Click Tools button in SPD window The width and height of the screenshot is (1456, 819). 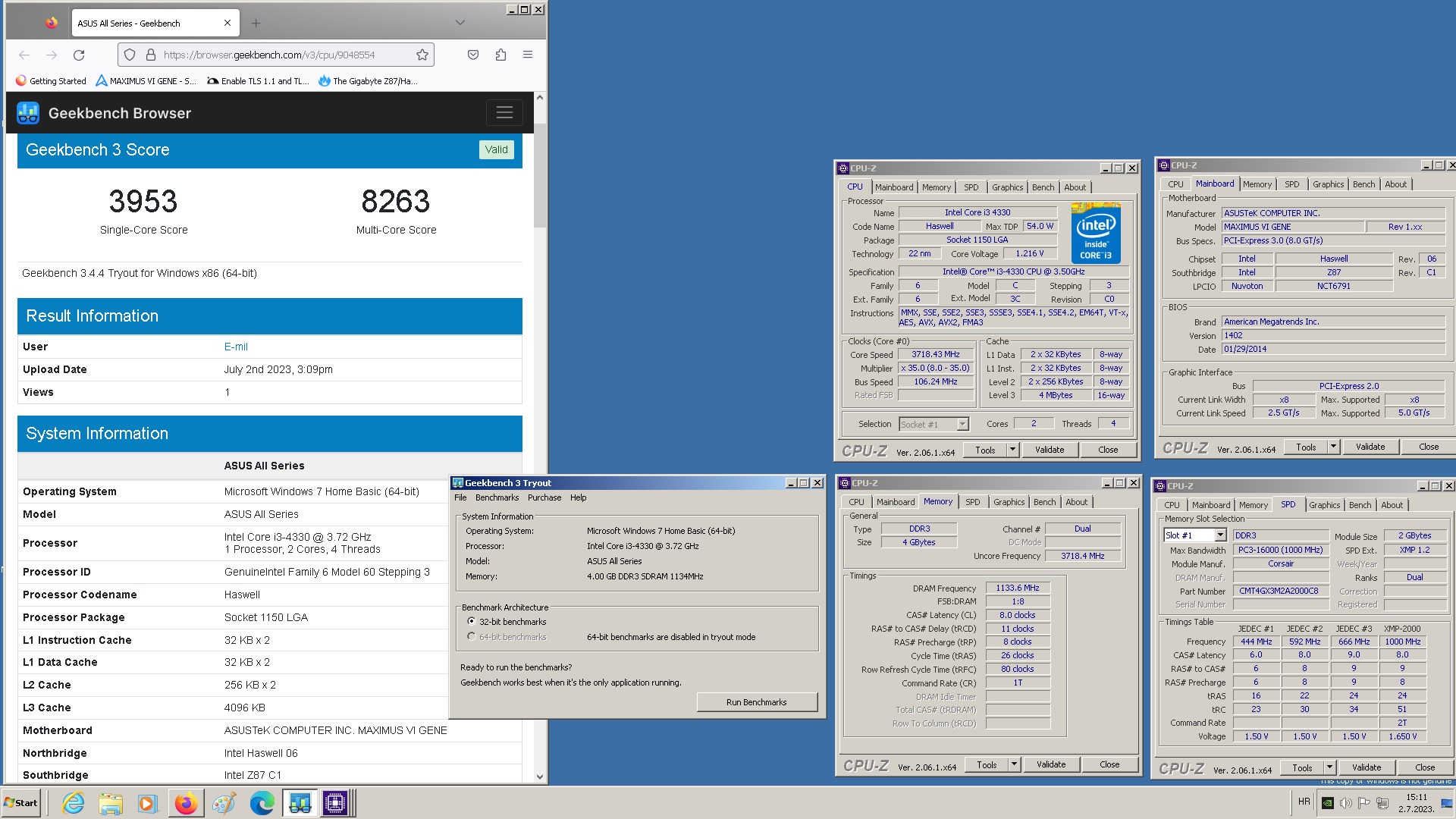click(x=1302, y=767)
